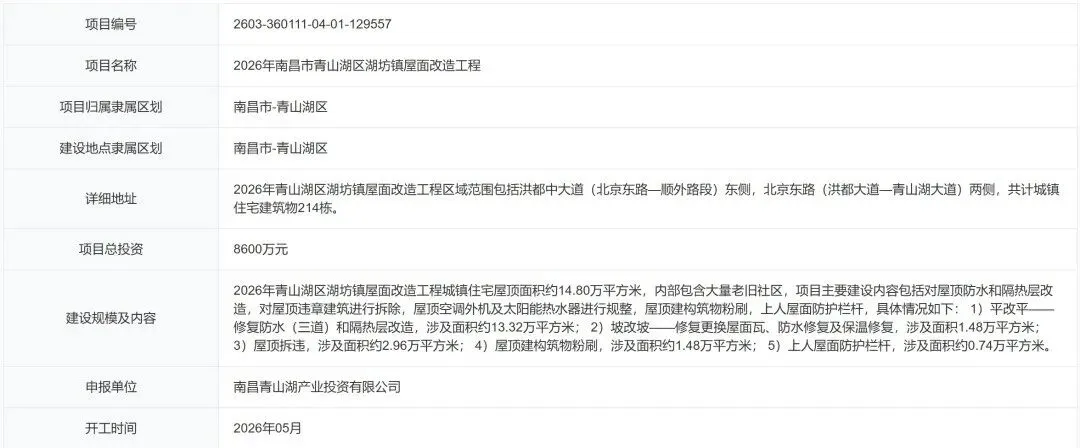Screen dimensions: 1080x448
Task: Click the investment value 8600万元
Action: (261, 250)
